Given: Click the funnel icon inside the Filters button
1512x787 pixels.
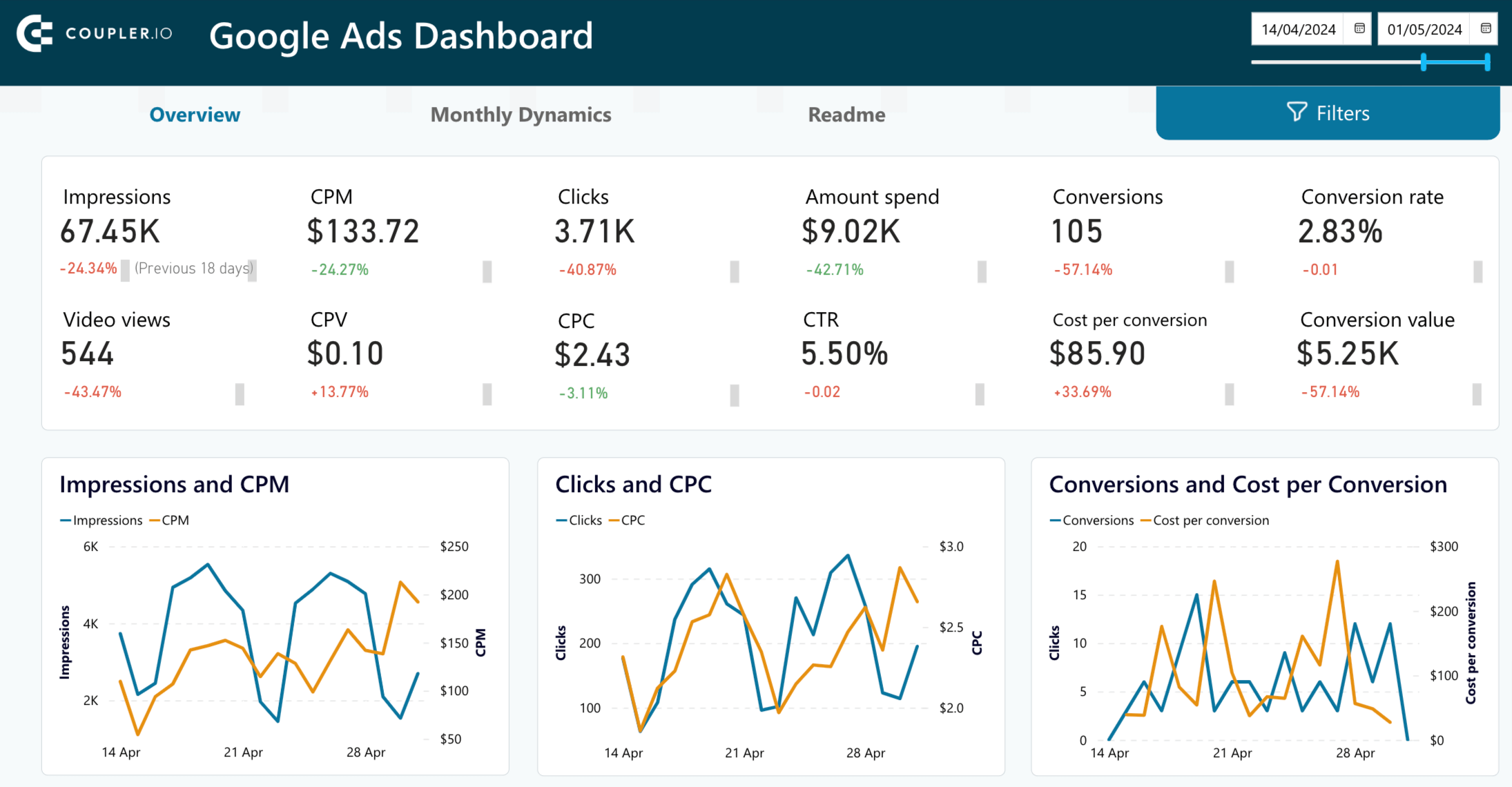Looking at the screenshot, I should pyautogui.click(x=1297, y=112).
